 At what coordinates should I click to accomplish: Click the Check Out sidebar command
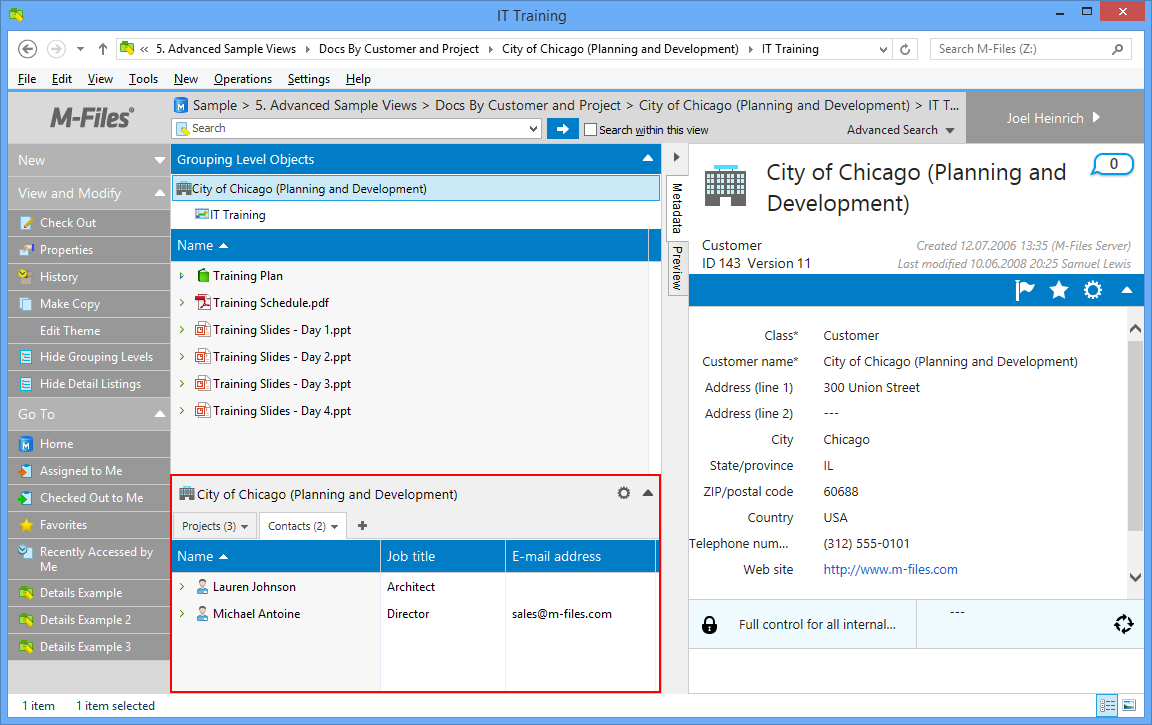(x=68, y=223)
